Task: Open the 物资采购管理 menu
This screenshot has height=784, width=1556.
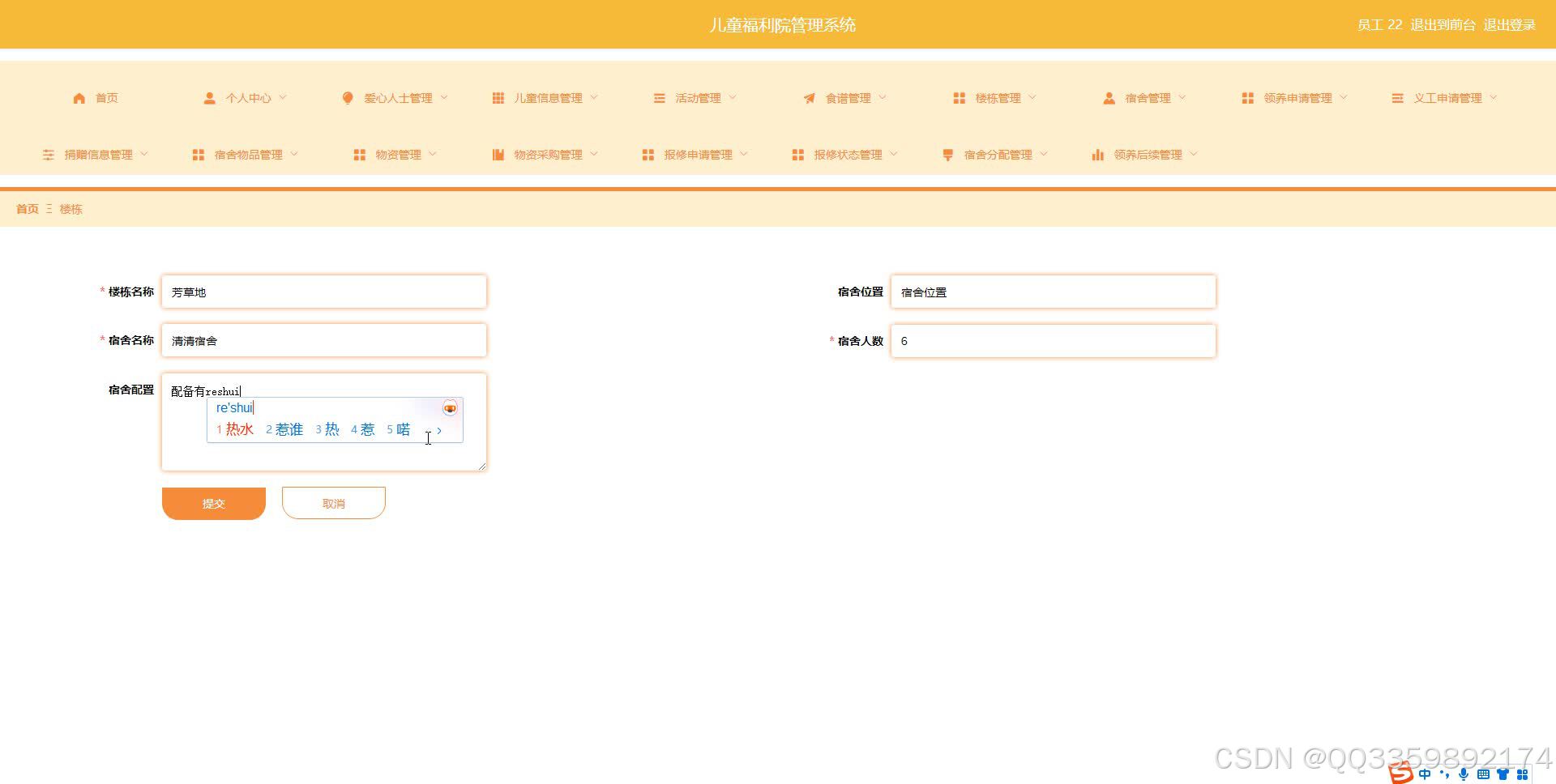Action: [x=545, y=155]
